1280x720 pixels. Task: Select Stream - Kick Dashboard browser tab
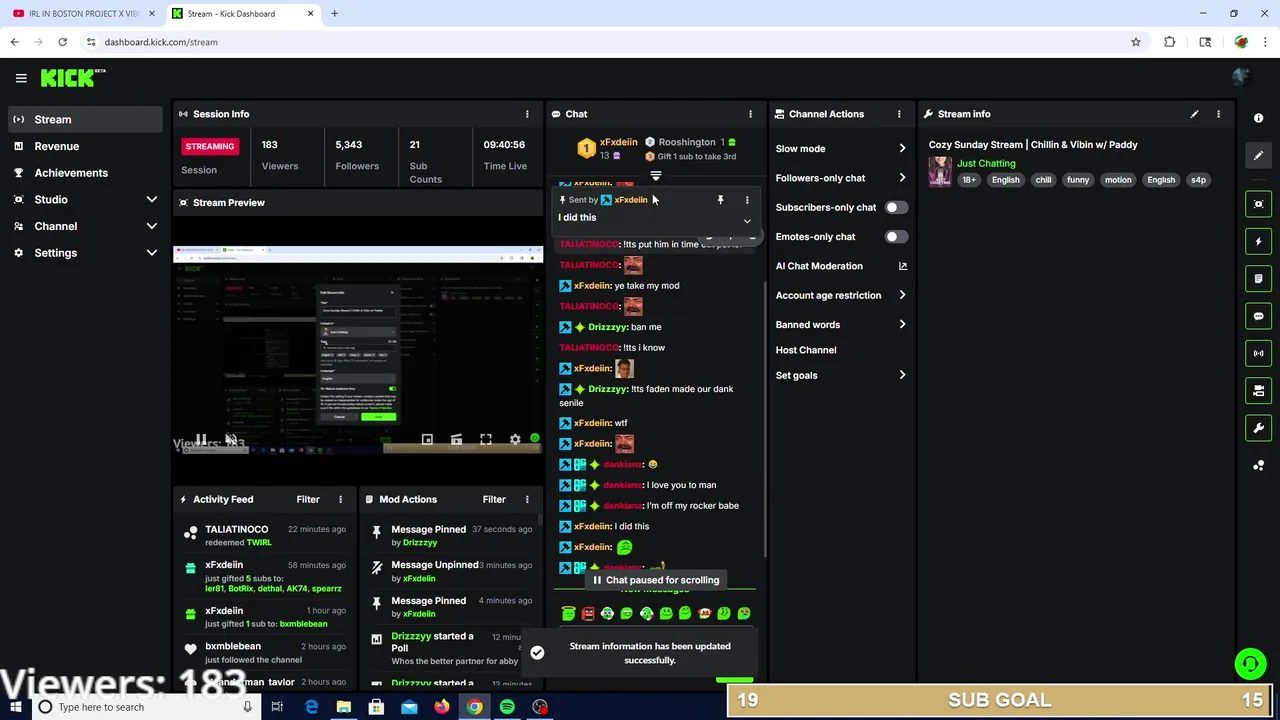pos(242,14)
